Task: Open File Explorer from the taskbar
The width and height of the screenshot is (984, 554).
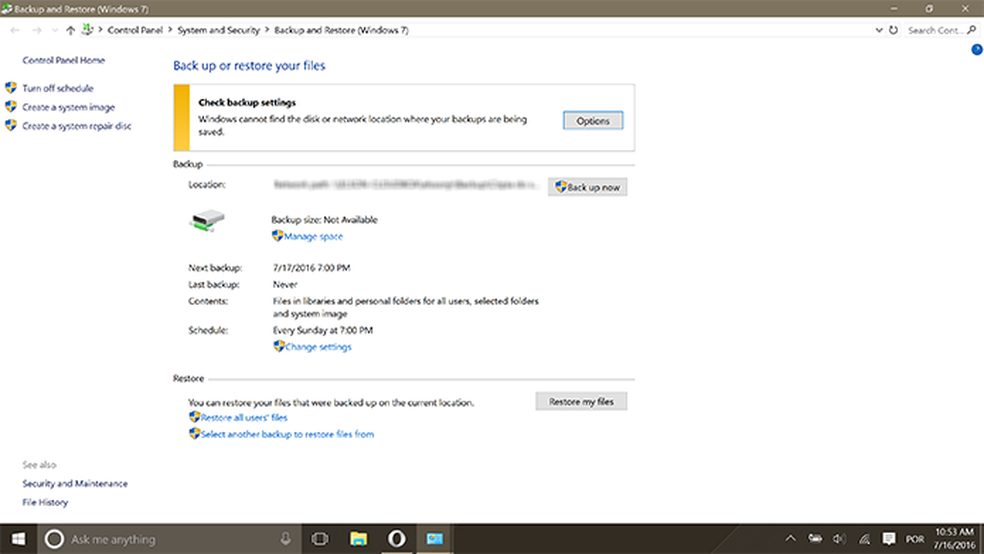Action: pos(358,539)
